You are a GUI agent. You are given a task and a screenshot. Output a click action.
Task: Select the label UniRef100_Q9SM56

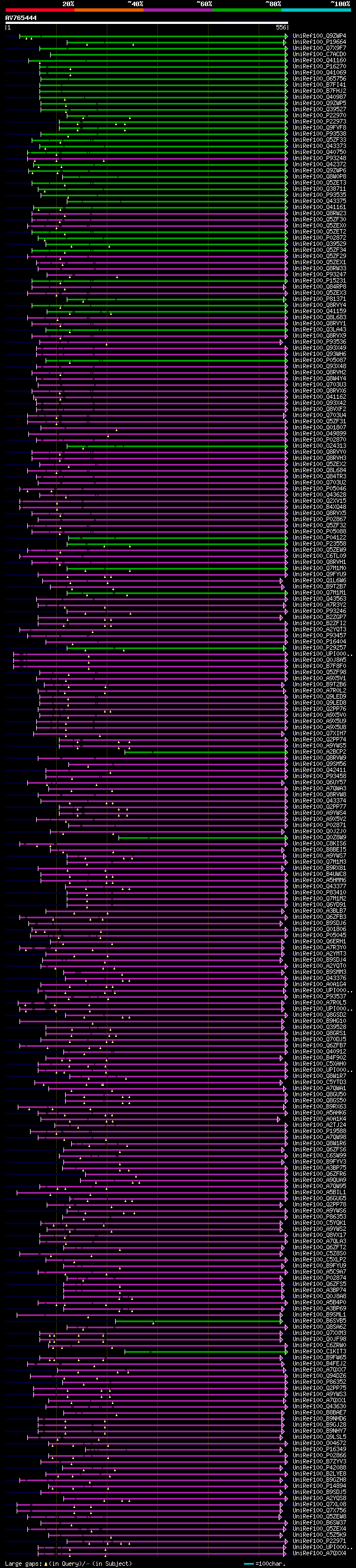[x=319, y=764]
